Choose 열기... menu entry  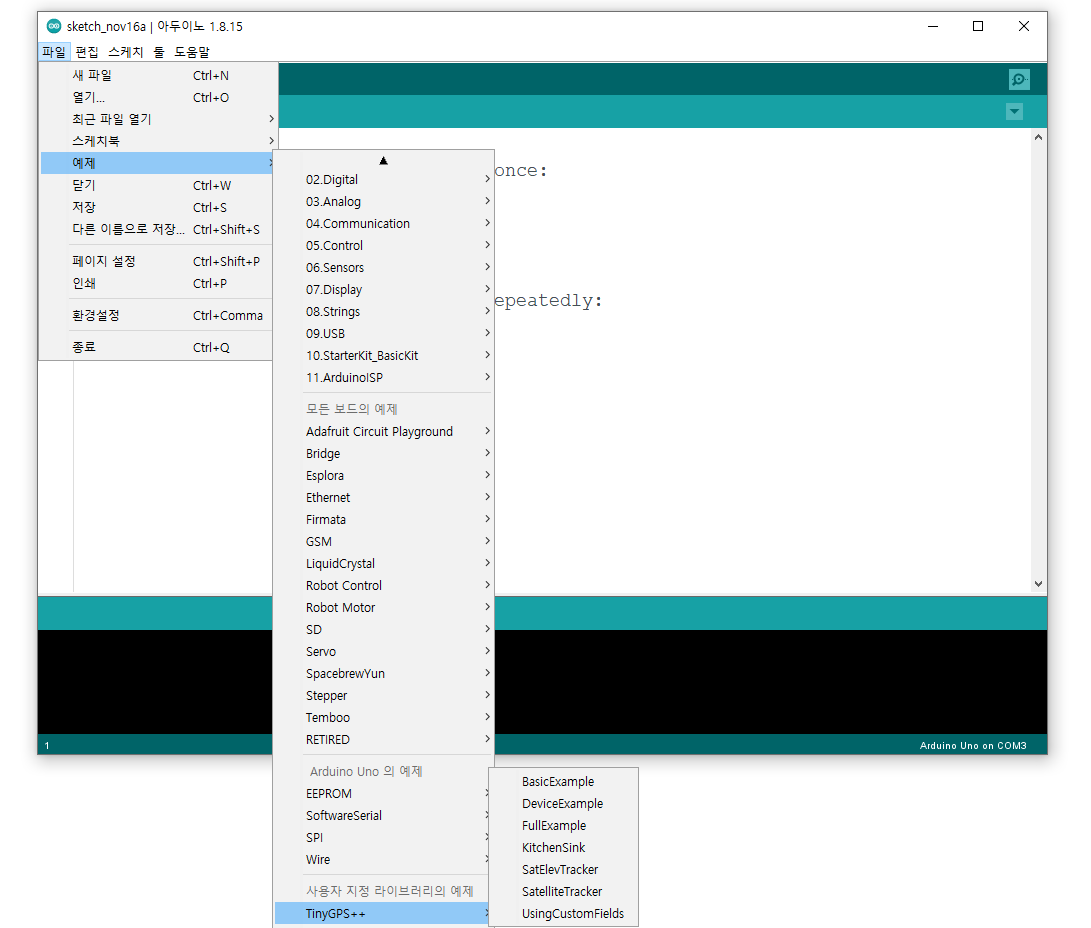(x=159, y=97)
